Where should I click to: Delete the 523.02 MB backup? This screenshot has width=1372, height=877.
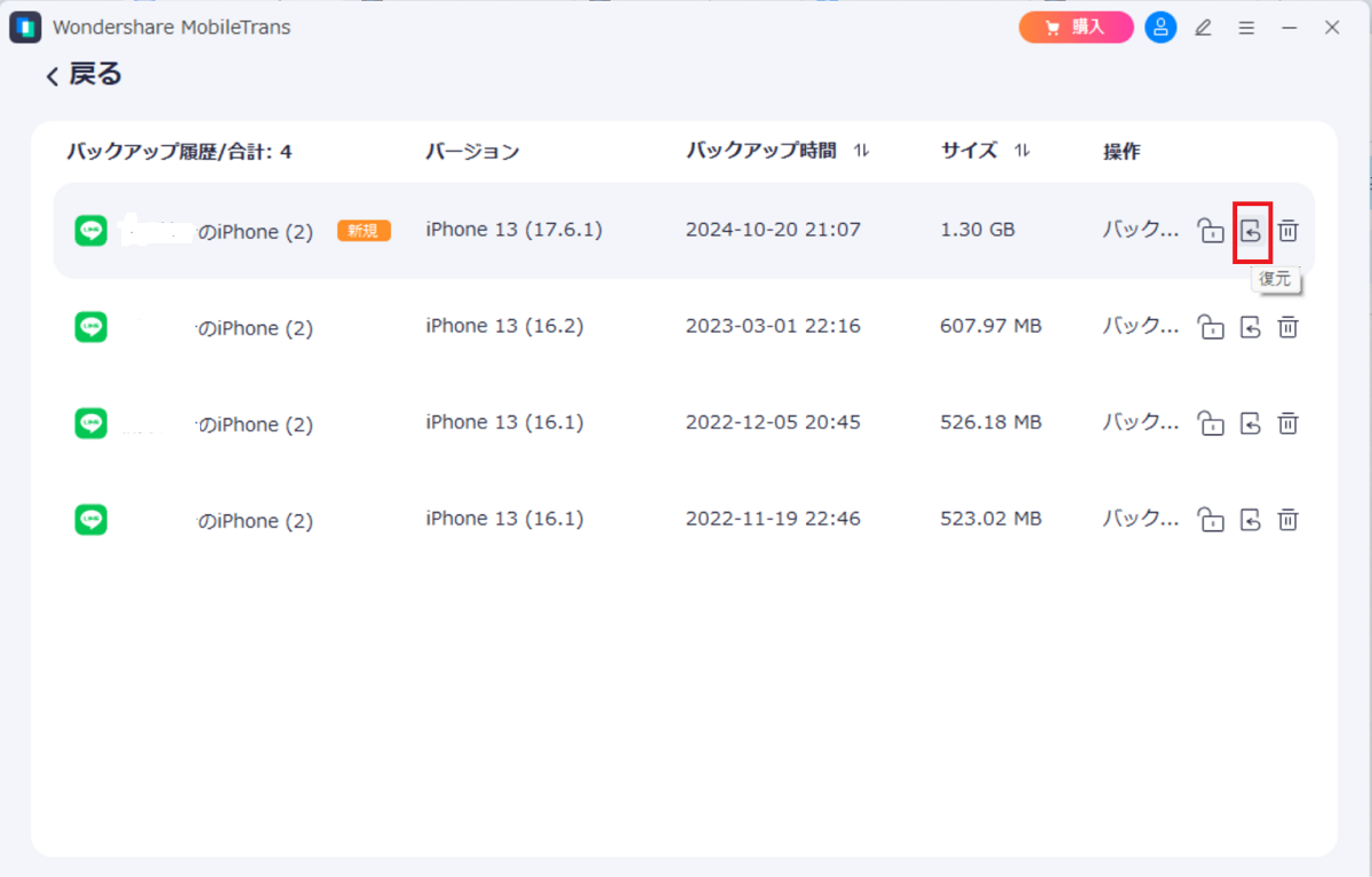tap(1288, 519)
